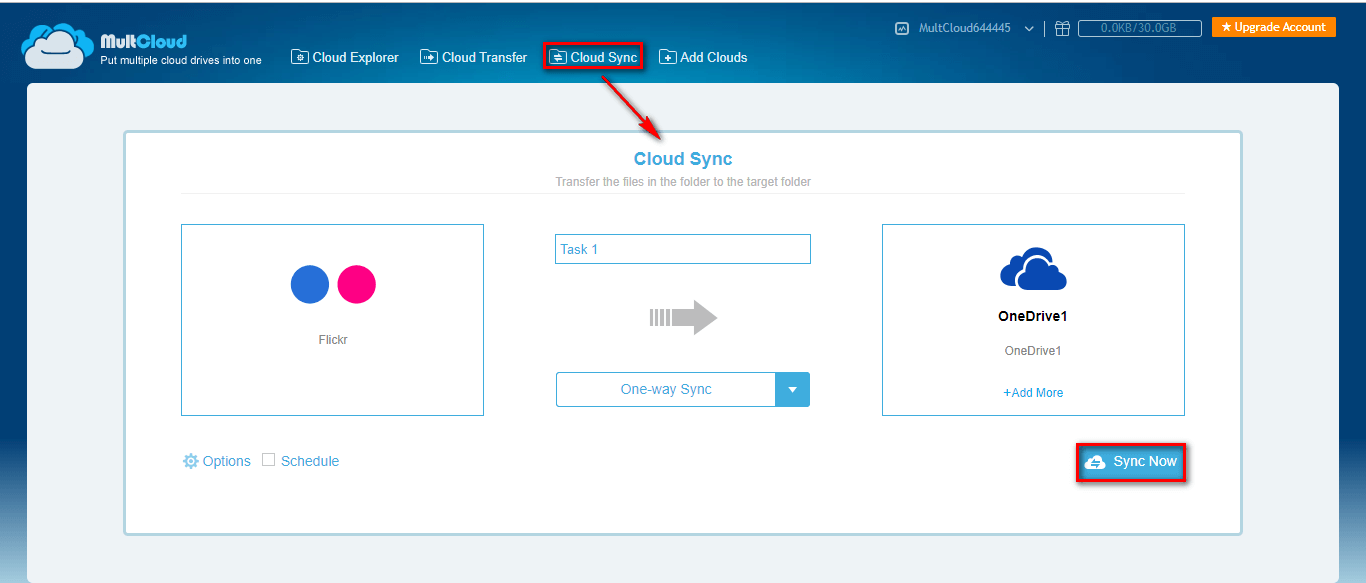Click the traffic monitor icon beside account name
Screen dimensions: 1366x583
pyautogui.click(x=901, y=29)
